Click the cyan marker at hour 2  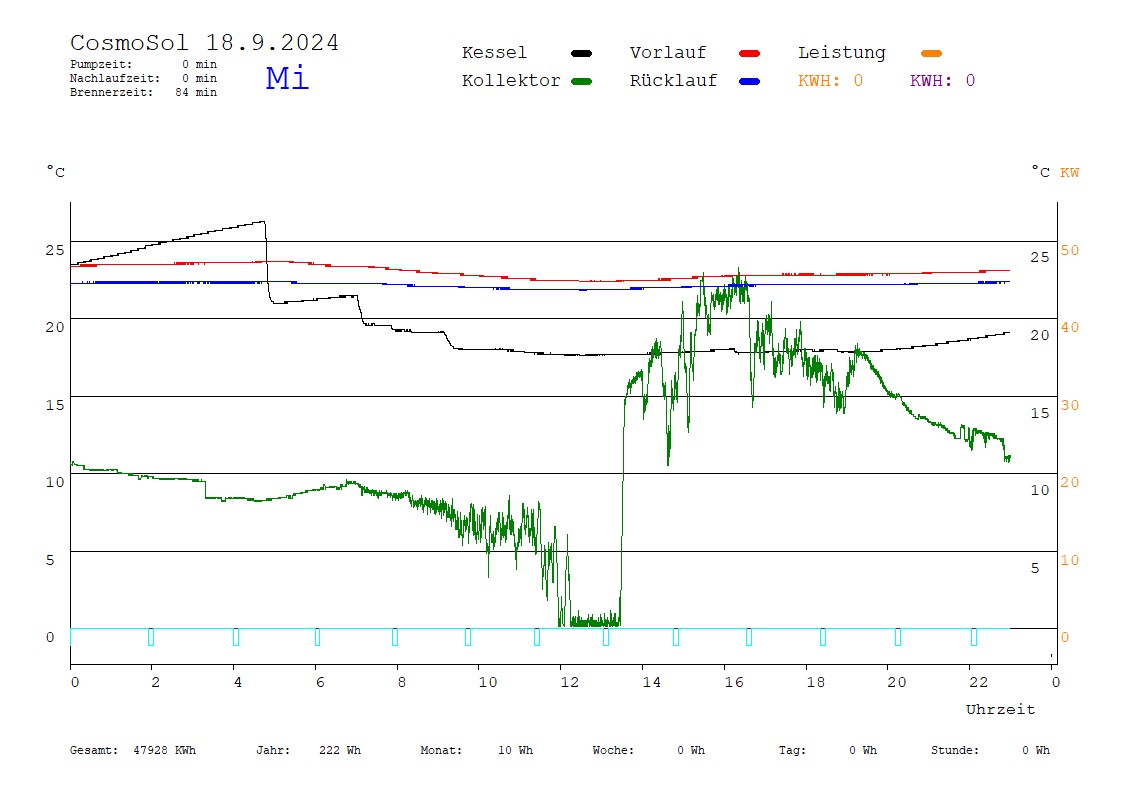pos(151,636)
